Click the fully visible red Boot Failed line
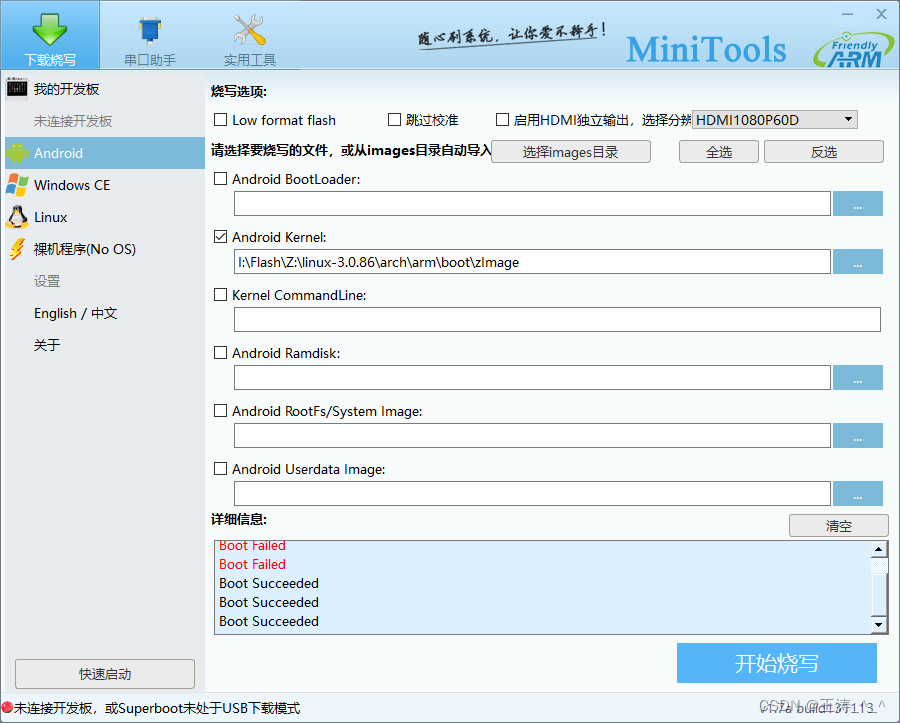The width and height of the screenshot is (900, 723). click(253, 565)
